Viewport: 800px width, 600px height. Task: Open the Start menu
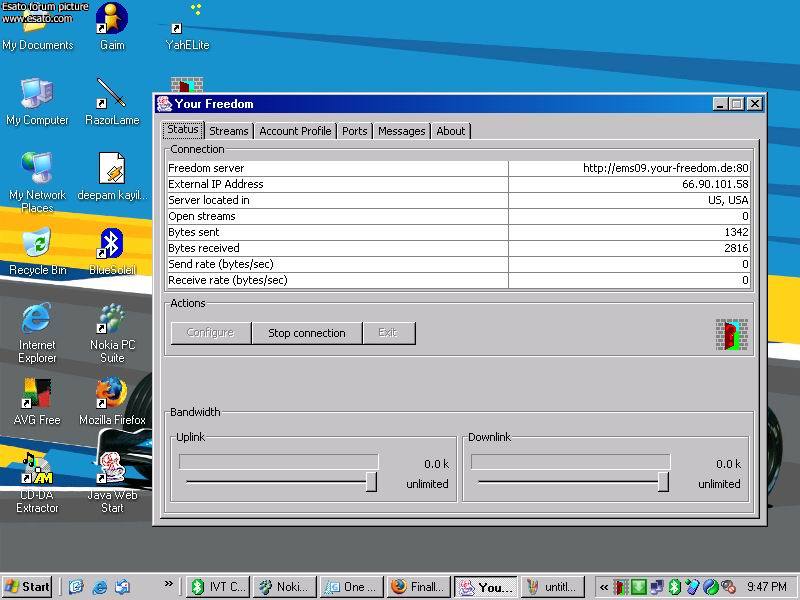(28, 587)
